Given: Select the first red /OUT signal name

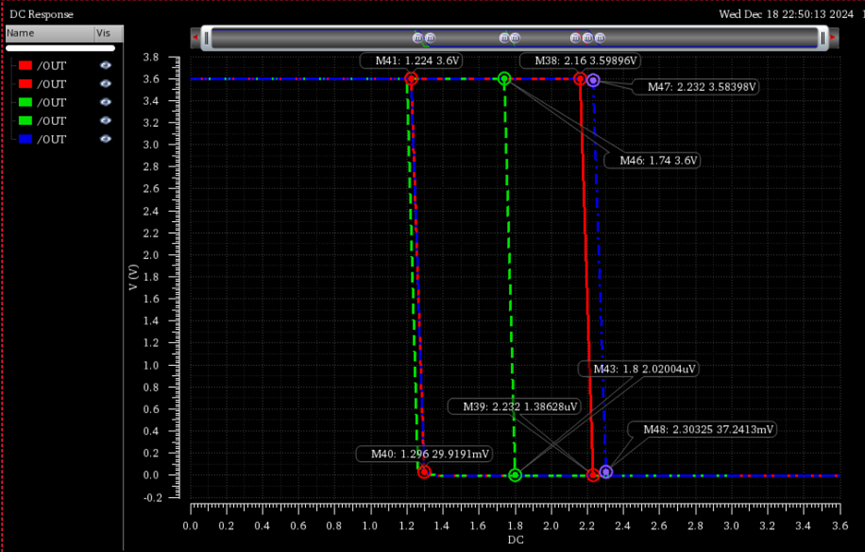Looking at the screenshot, I should 51,66.
